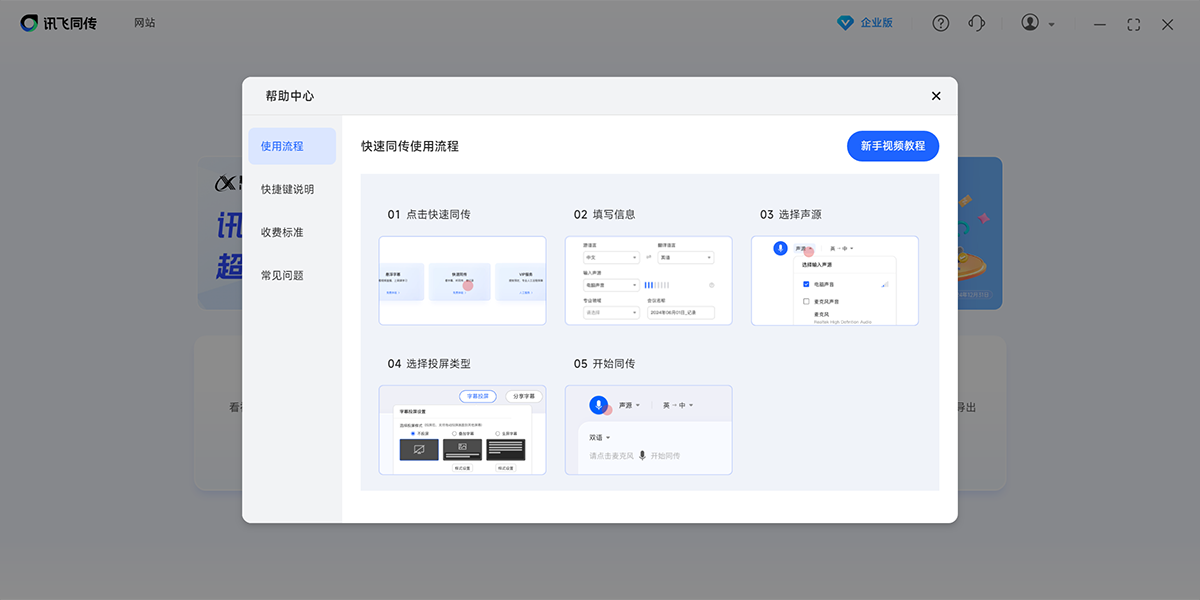This screenshot has height=600, width=1200.
Task: Open 英→中 dropdown in step 05 image
Action: 677,405
